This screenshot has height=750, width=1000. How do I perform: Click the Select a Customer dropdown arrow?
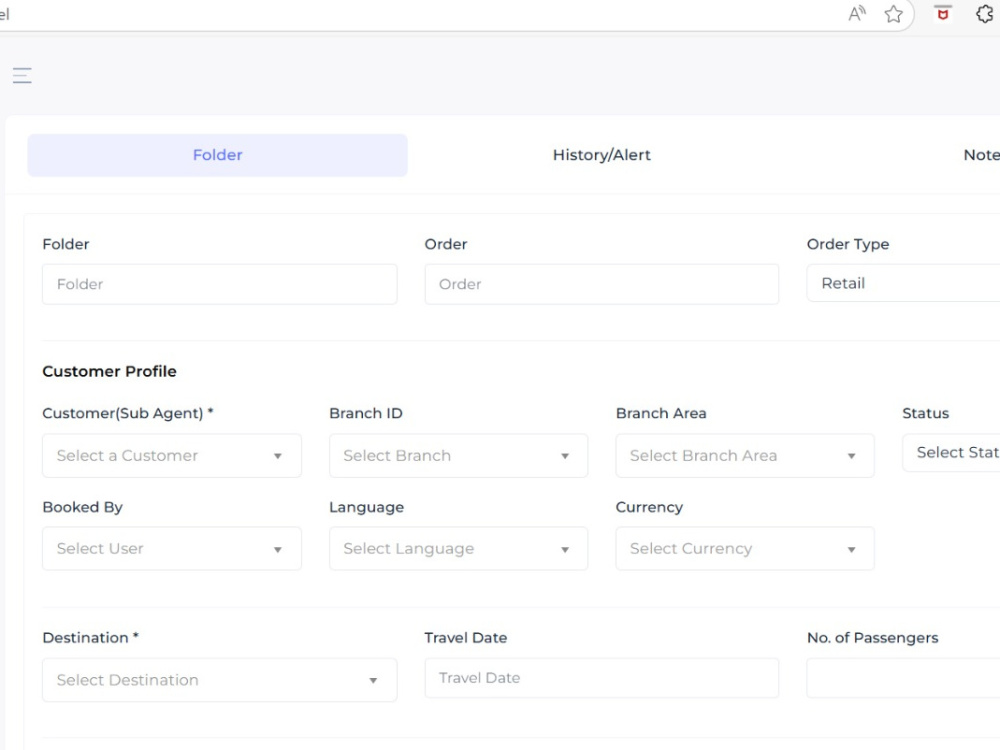click(277, 456)
